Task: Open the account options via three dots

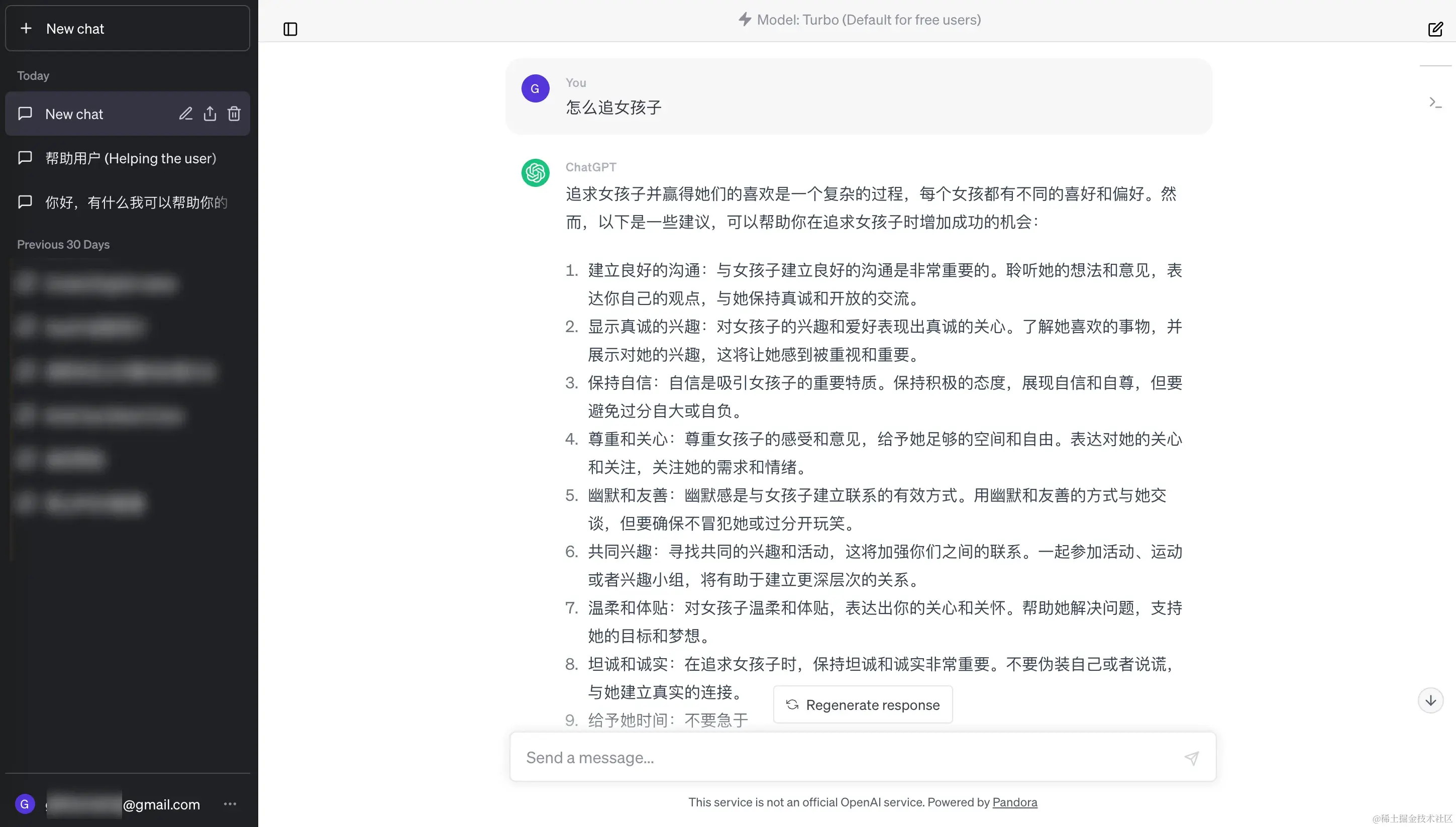Action: tap(230, 804)
